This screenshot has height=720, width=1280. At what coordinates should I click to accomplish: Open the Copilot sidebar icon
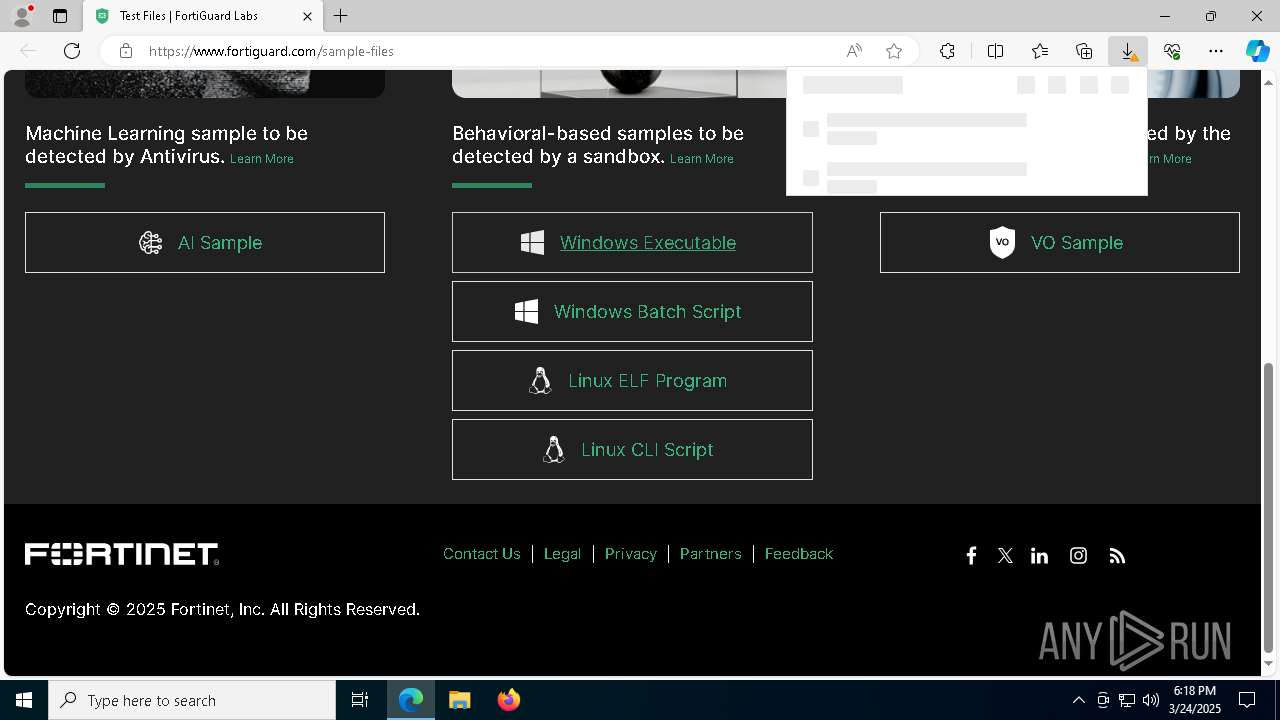pos(1257,51)
